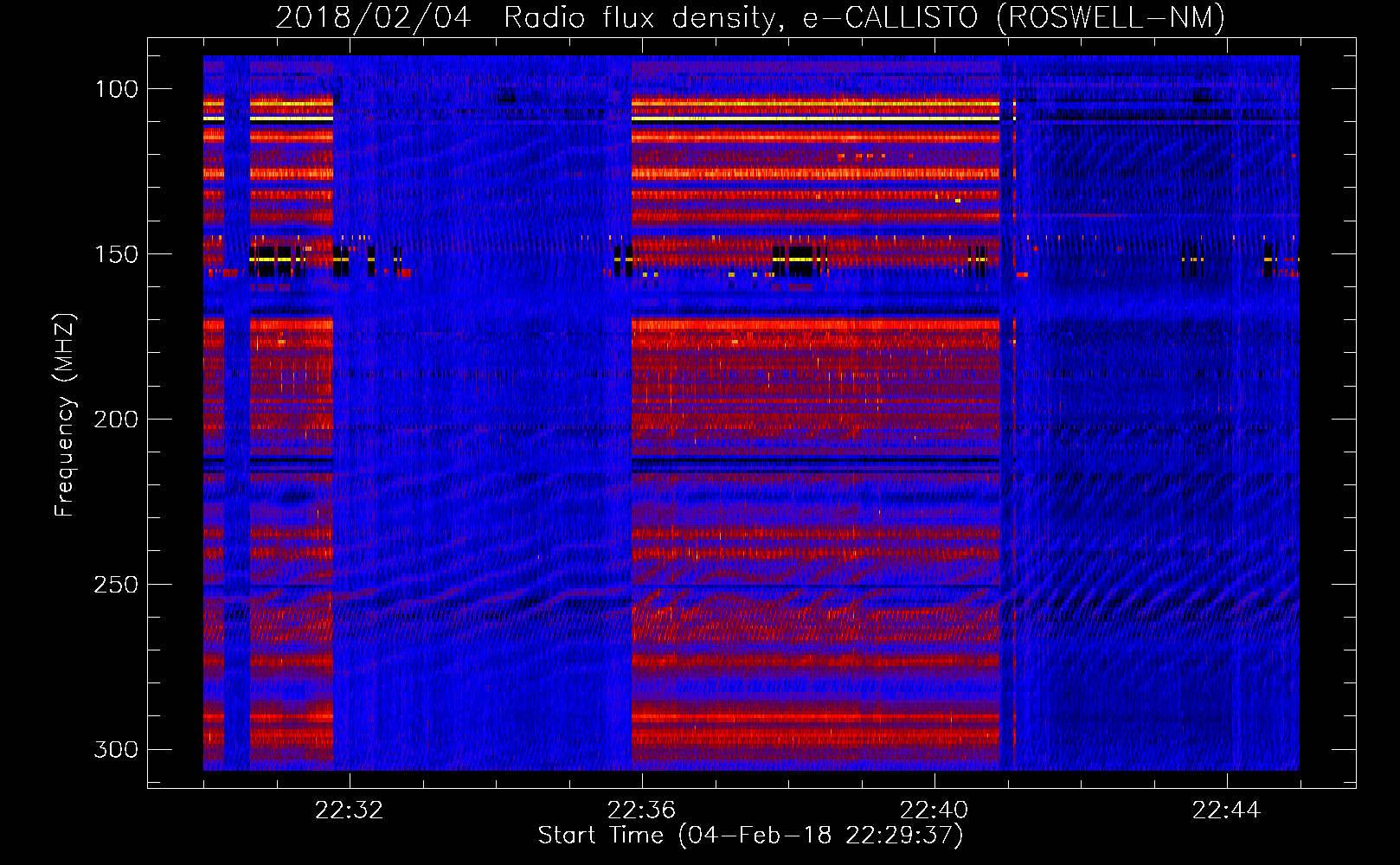Click the '150' frequency tick label
1400x865 pixels.
[x=116, y=254]
